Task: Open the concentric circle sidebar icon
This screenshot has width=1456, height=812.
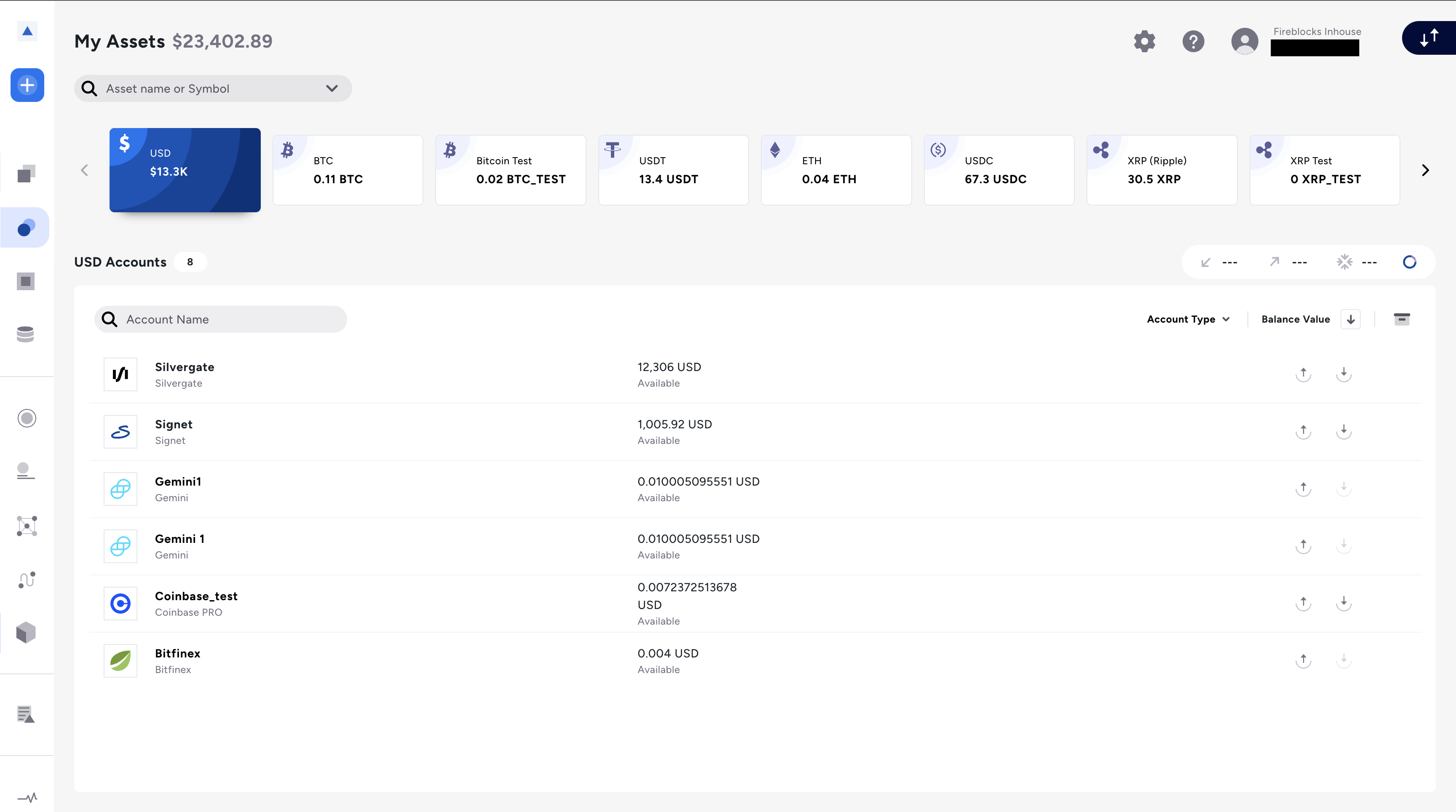Action: click(27, 418)
